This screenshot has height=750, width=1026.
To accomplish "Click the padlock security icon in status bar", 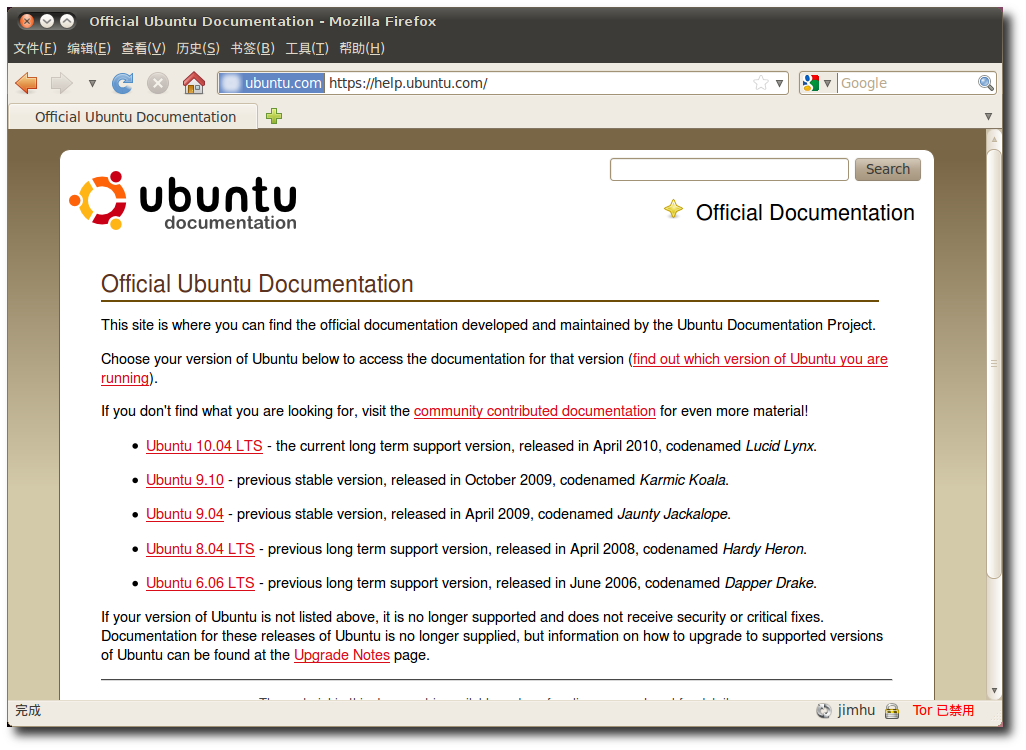I will click(x=891, y=711).
